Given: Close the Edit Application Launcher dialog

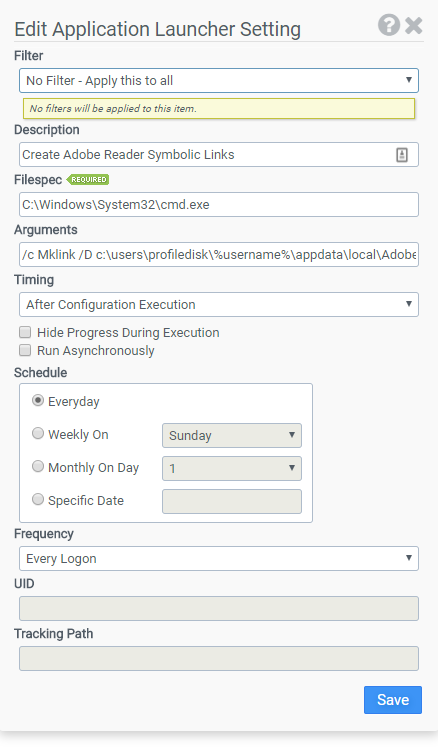Looking at the screenshot, I should pos(414,25).
